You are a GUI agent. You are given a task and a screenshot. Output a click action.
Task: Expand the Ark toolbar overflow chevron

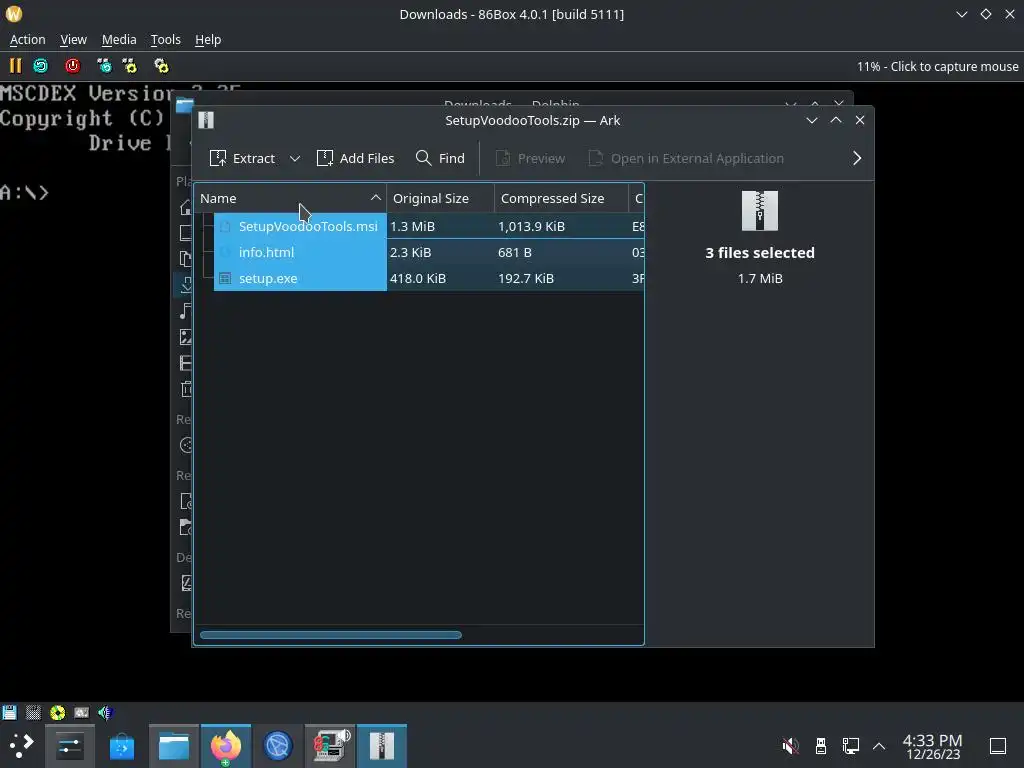coord(857,158)
